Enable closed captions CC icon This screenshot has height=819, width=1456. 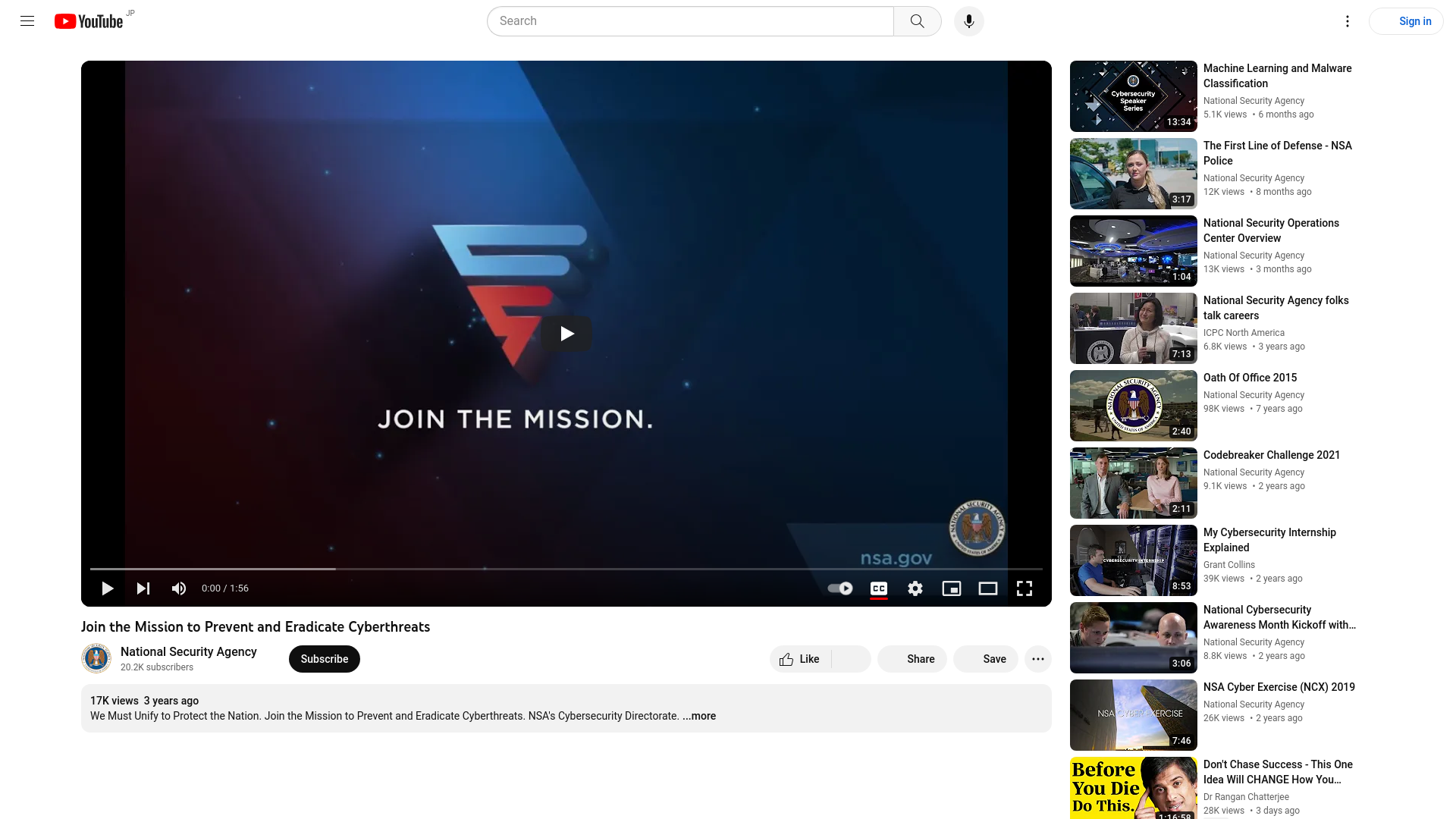(878, 588)
